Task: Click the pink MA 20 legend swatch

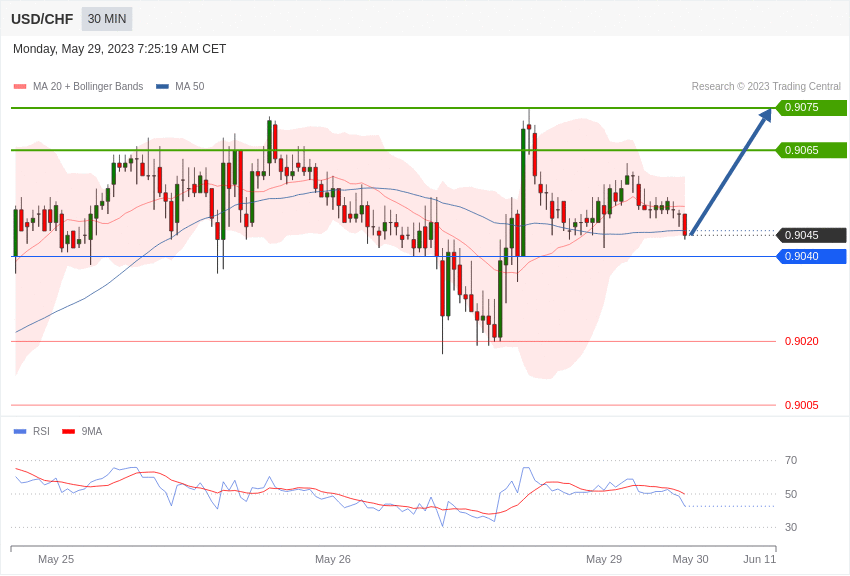Action: click(20, 86)
